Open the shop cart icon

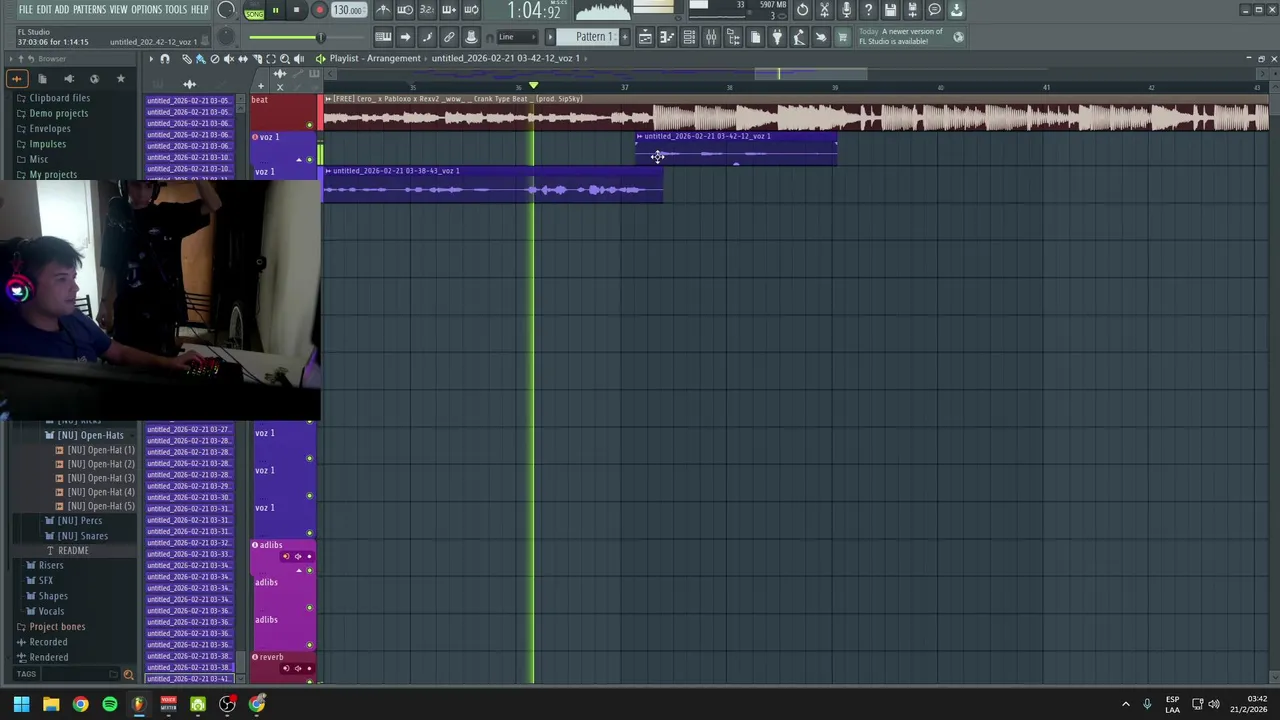842,37
